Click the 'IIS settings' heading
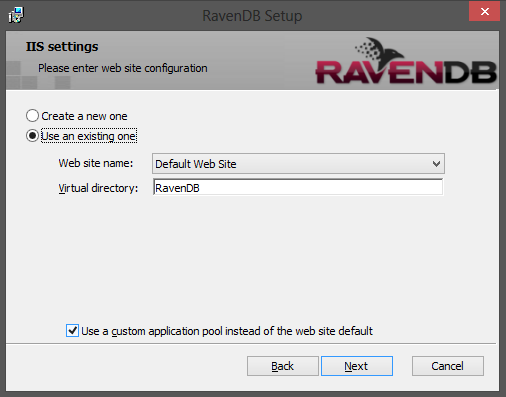The image size is (506, 397). tap(62, 47)
